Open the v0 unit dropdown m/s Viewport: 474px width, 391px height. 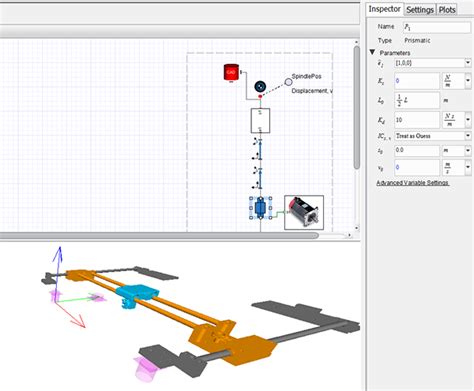point(468,167)
